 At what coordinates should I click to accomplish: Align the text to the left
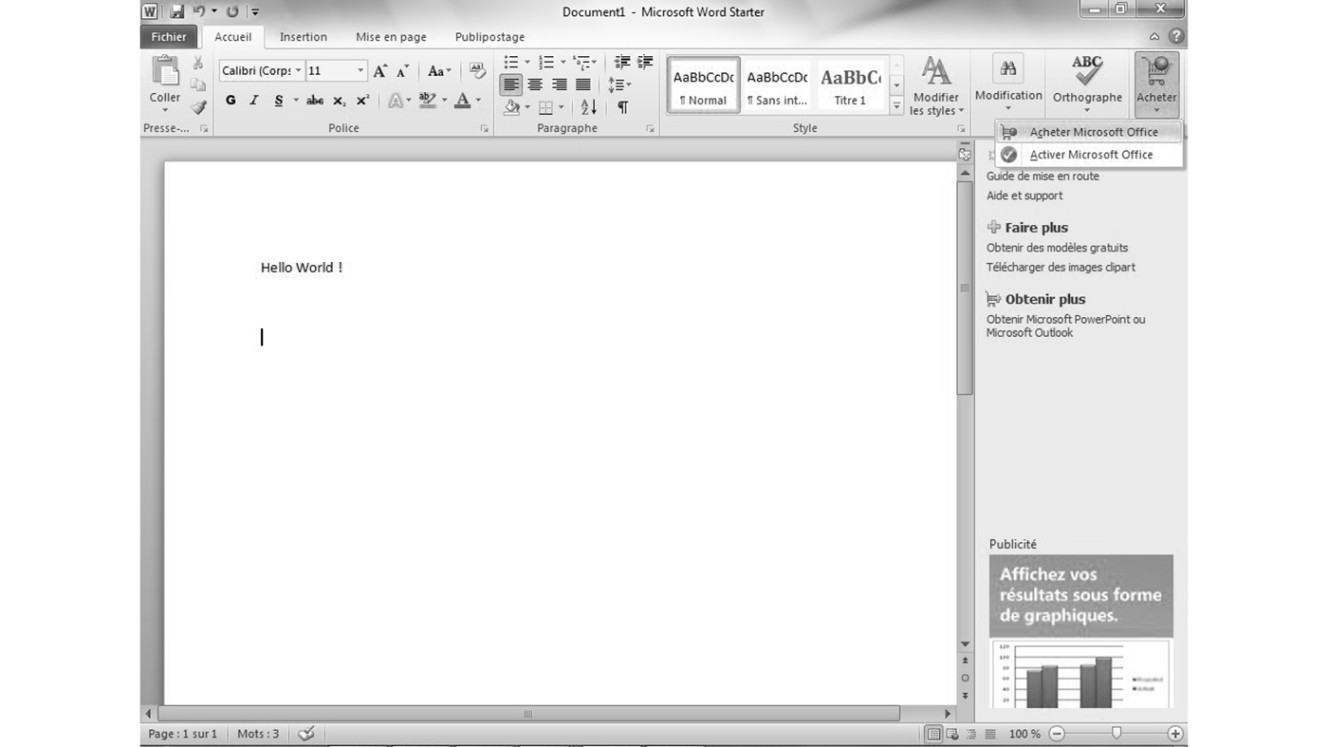click(x=511, y=85)
